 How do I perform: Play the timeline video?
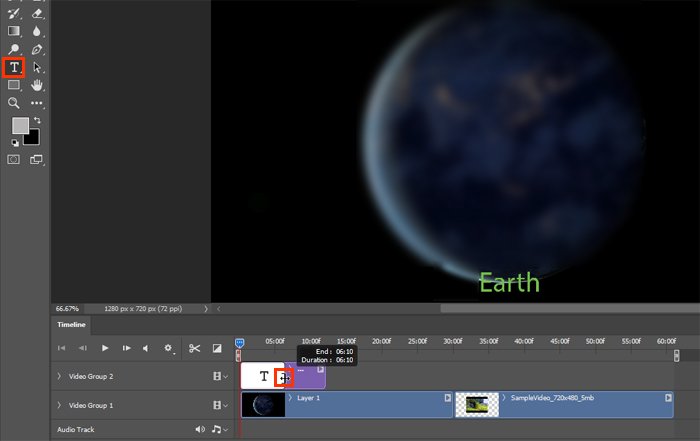coord(104,348)
